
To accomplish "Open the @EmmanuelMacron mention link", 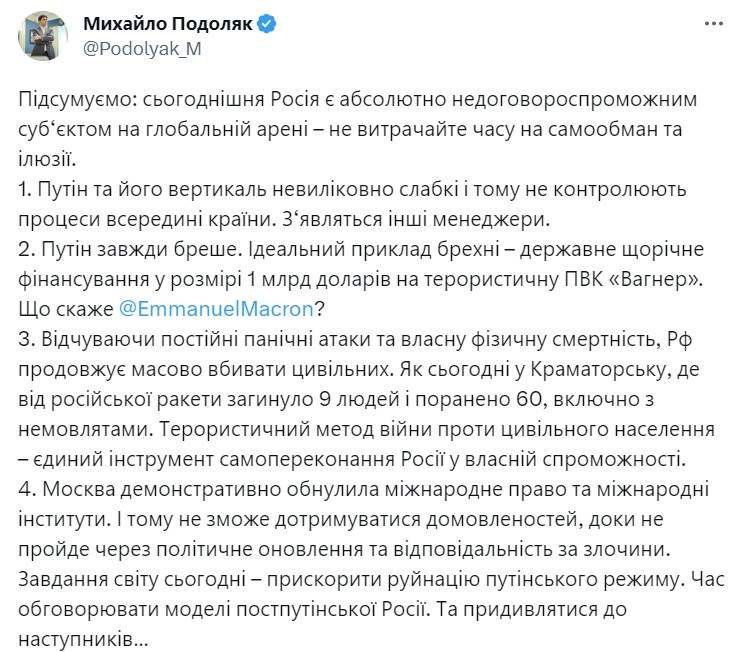I will click(216, 309).
